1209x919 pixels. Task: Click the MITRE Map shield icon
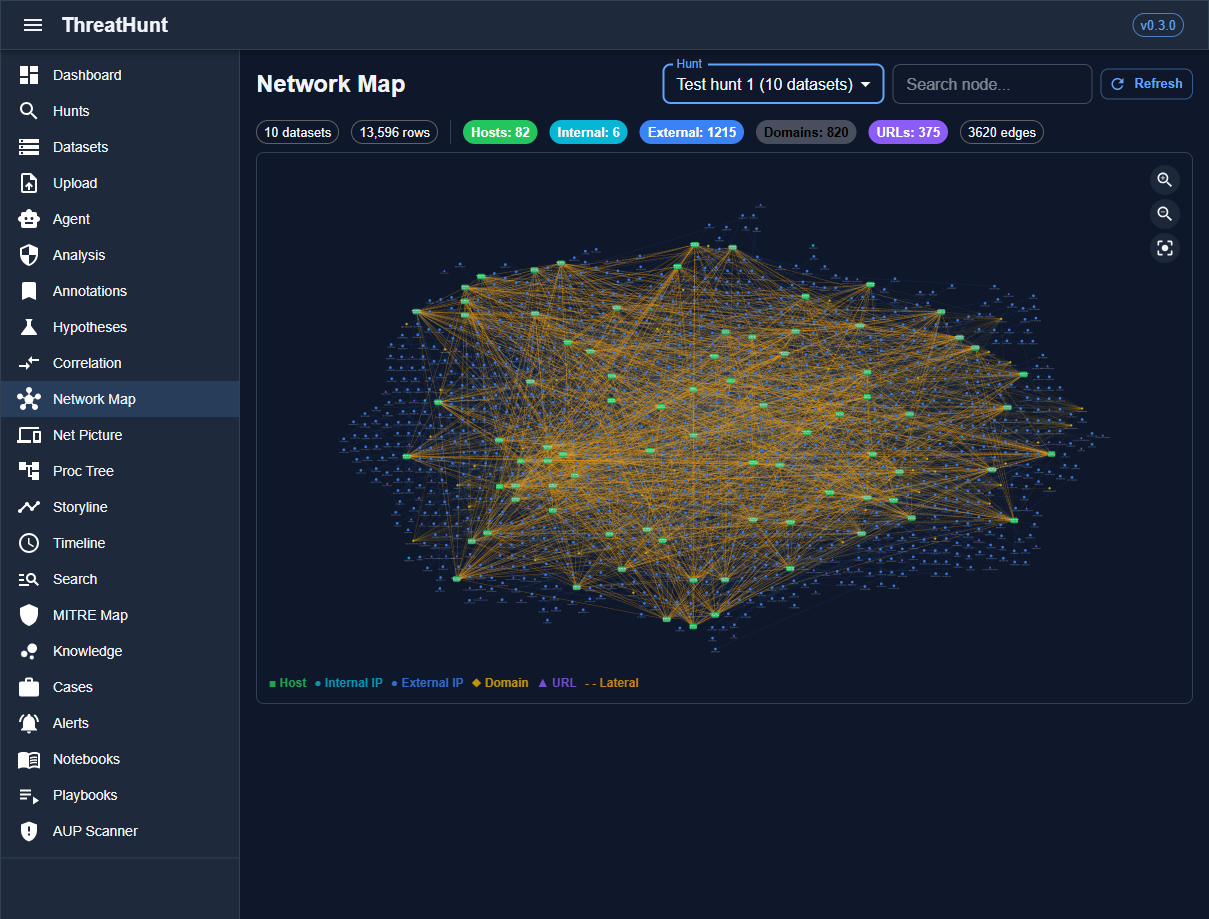point(29,615)
